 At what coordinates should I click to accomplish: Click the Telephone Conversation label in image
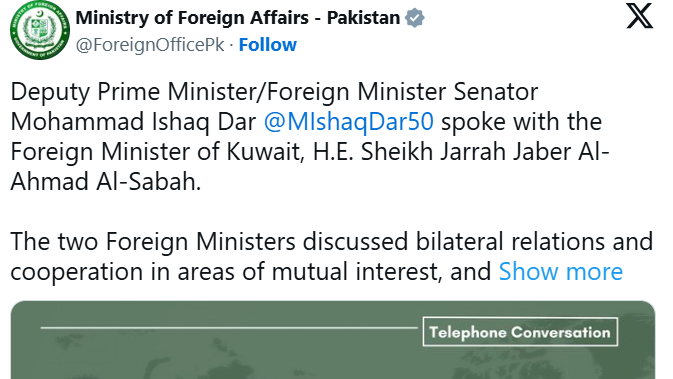(x=520, y=332)
